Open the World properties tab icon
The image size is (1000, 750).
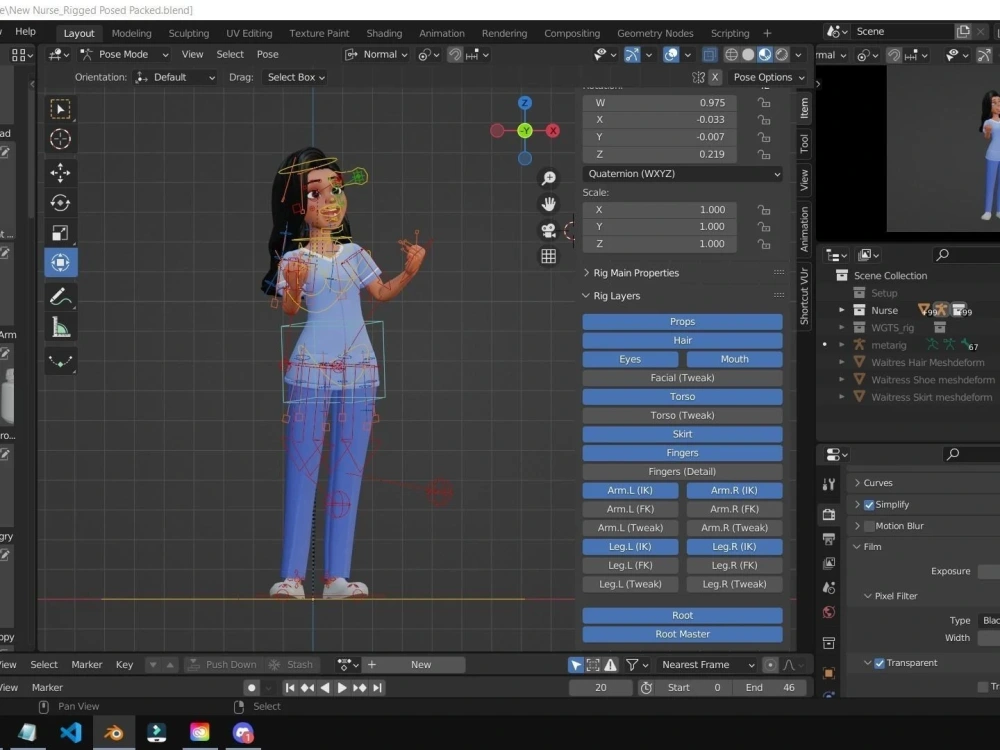click(829, 612)
